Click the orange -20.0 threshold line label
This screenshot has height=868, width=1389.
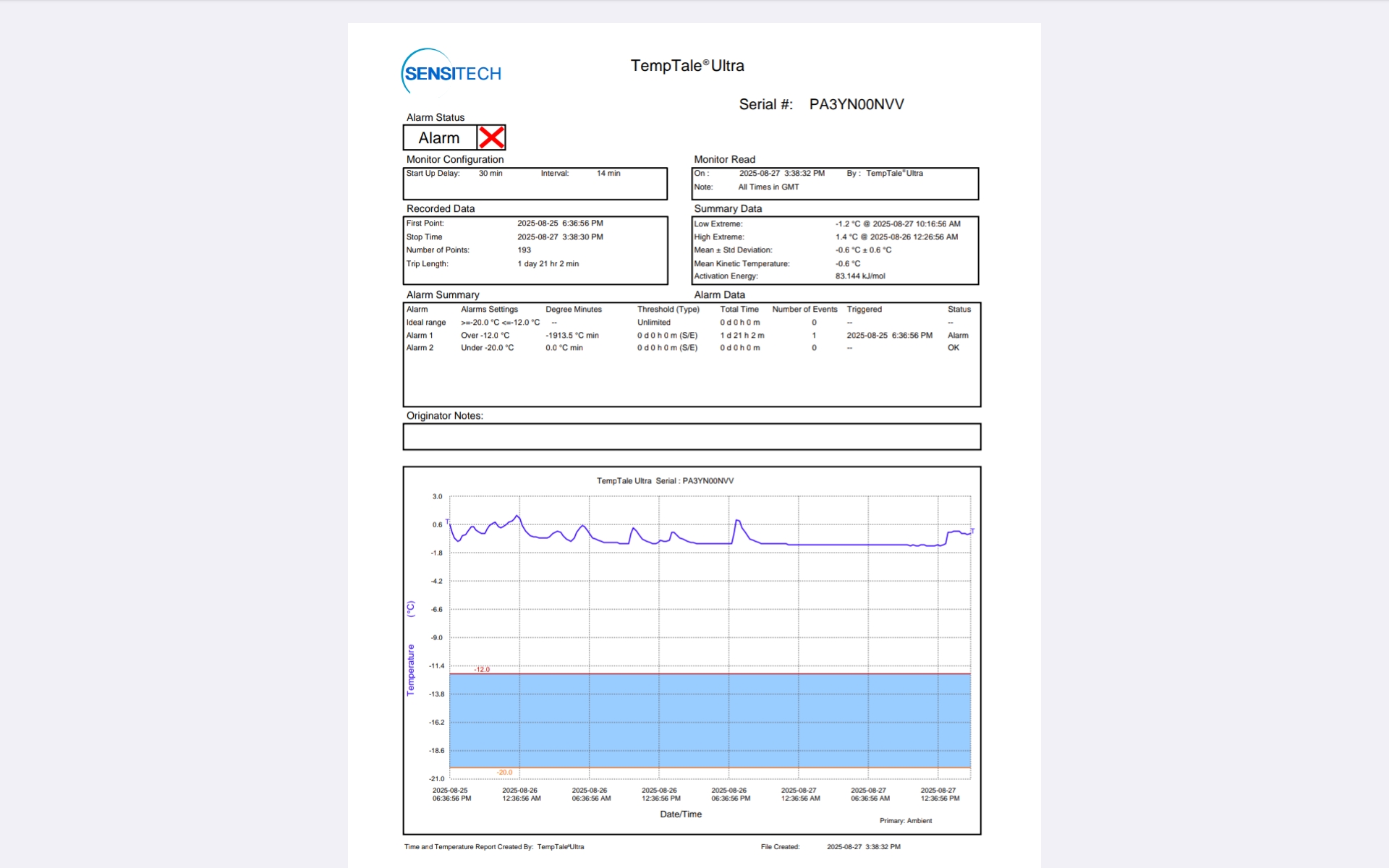coord(504,773)
